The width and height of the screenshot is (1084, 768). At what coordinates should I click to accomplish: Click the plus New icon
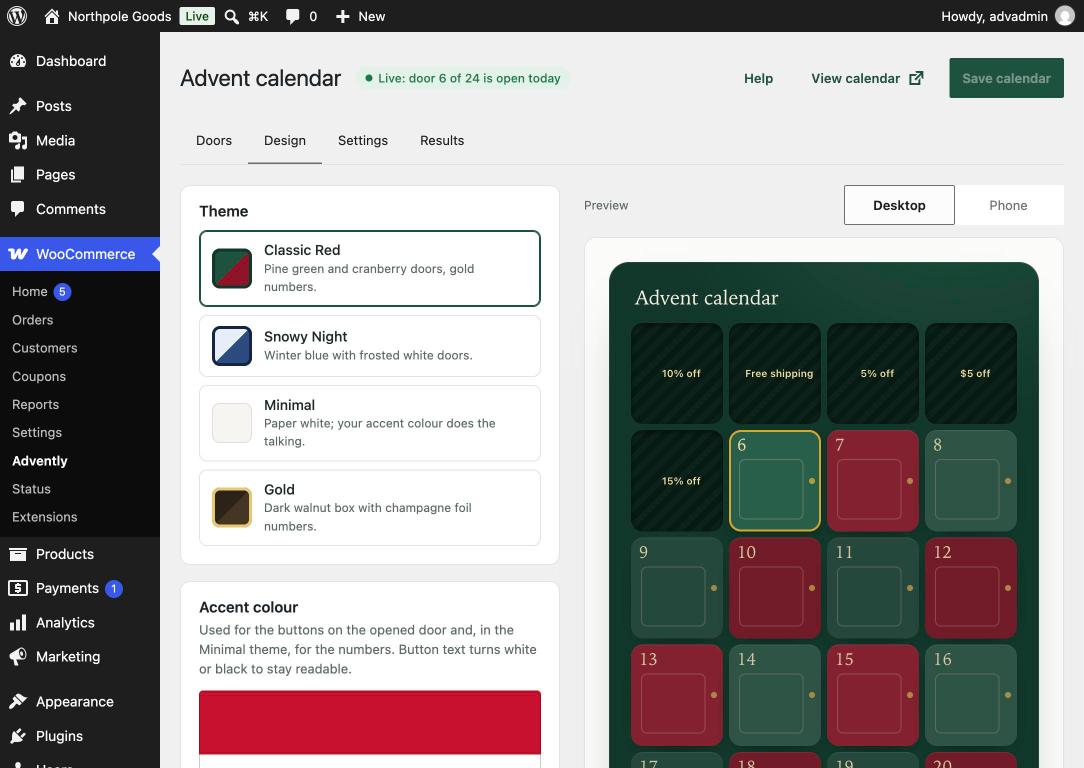click(x=342, y=17)
